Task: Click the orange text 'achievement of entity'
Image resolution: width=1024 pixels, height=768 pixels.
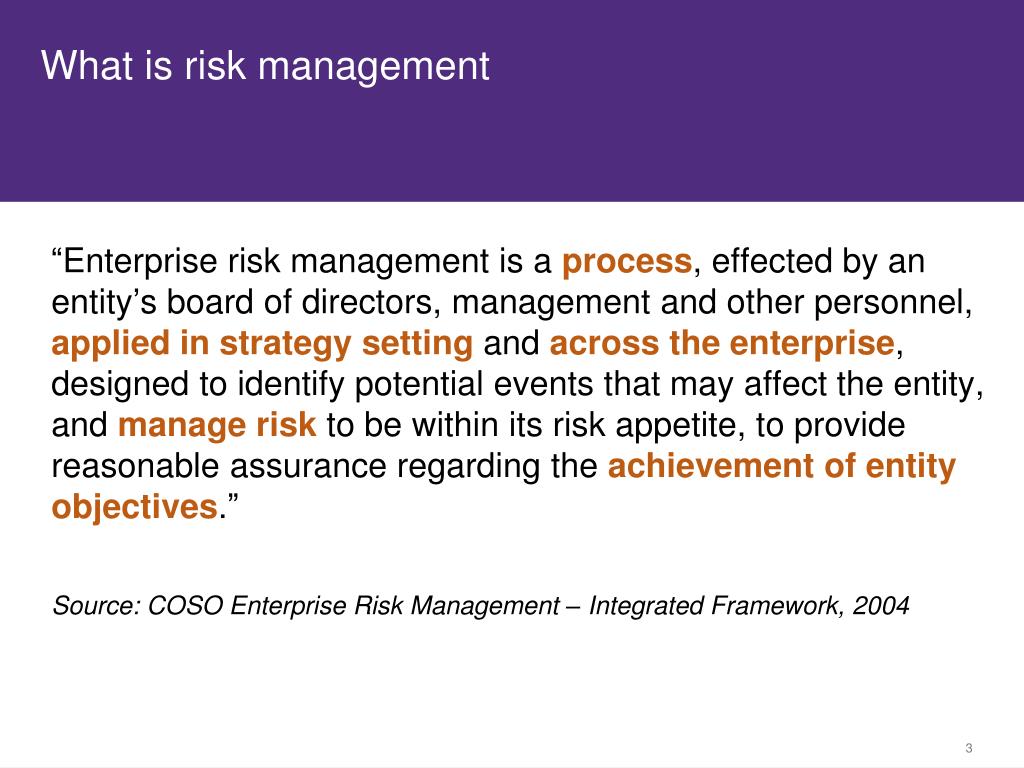Action: coord(782,466)
